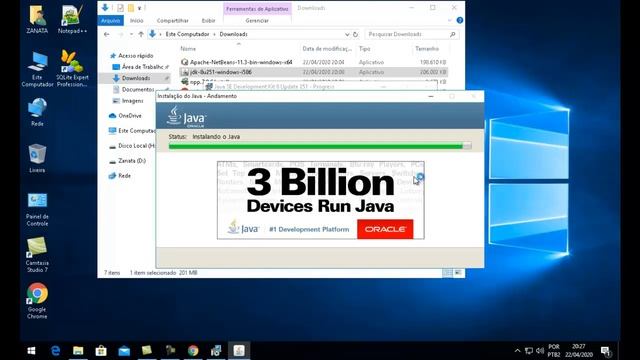Open the Windows Start menu
Viewport: 640px width, 360px height.
(31, 351)
